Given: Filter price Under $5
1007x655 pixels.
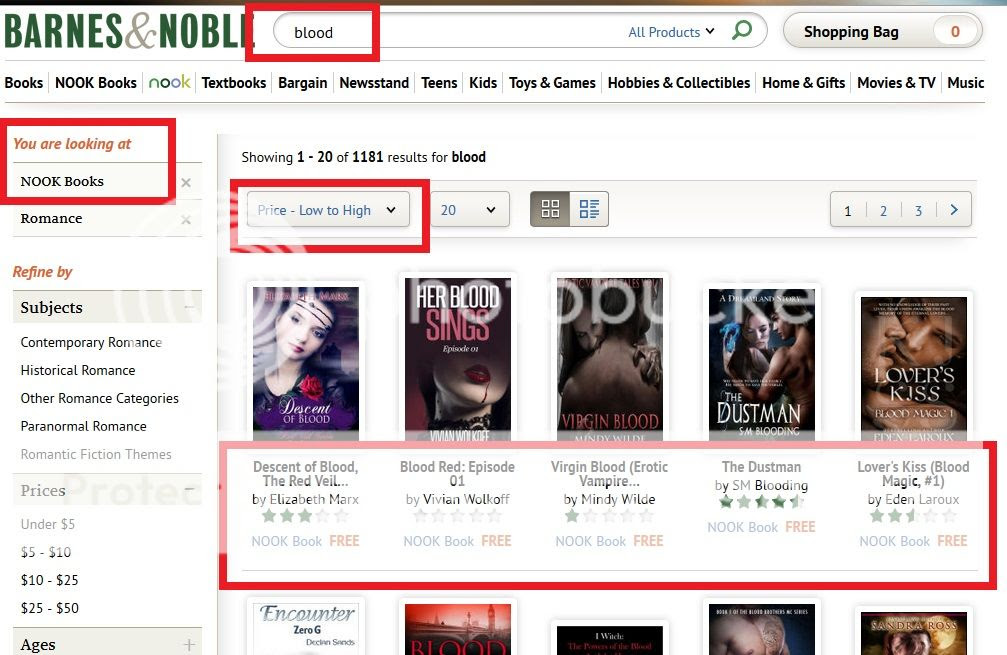Looking at the screenshot, I should click(x=48, y=524).
